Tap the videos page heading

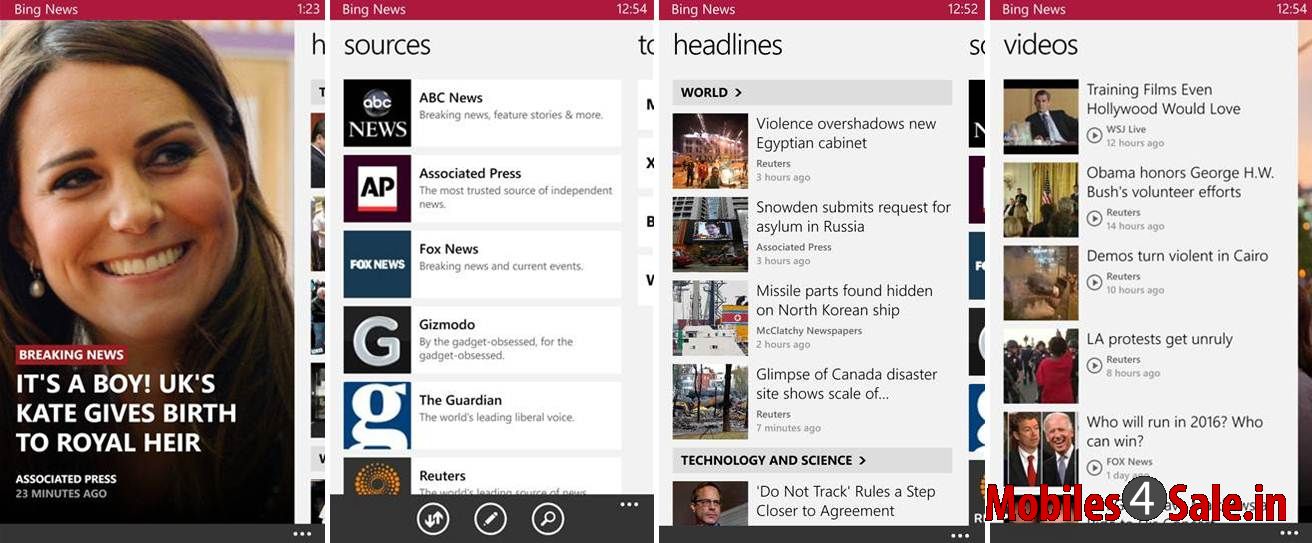[1040, 45]
